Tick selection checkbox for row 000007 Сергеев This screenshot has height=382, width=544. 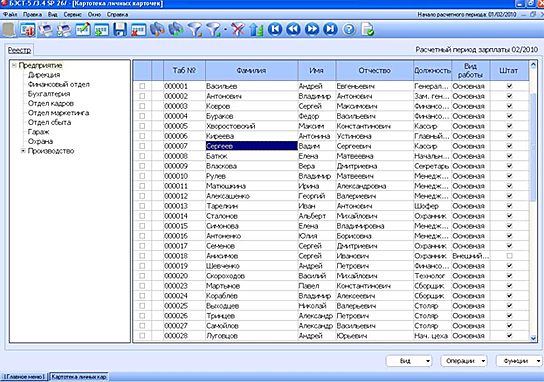click(142, 146)
